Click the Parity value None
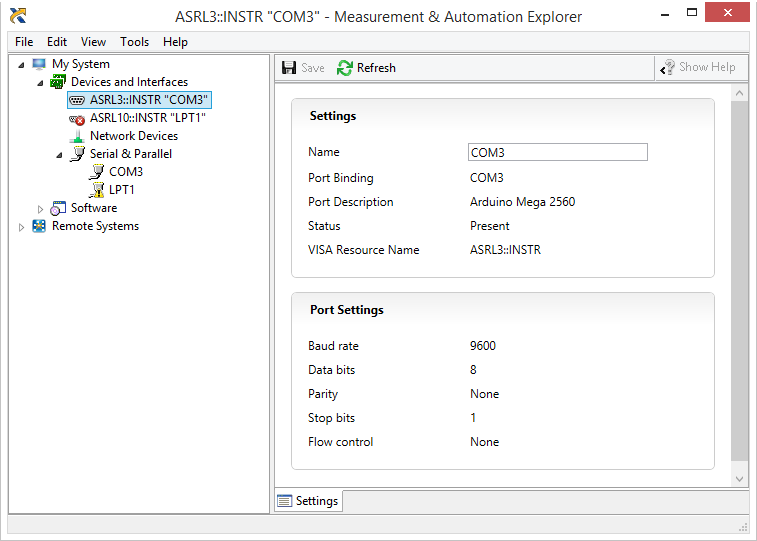This screenshot has width=757, height=541. point(485,394)
